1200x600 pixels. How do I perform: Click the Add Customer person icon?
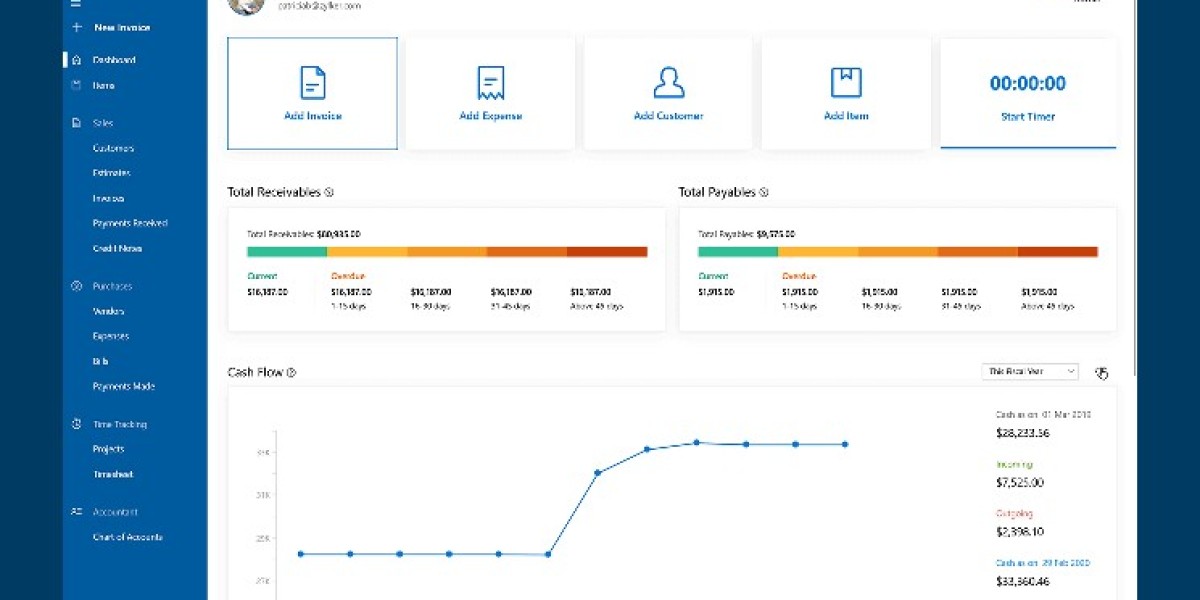click(x=668, y=83)
